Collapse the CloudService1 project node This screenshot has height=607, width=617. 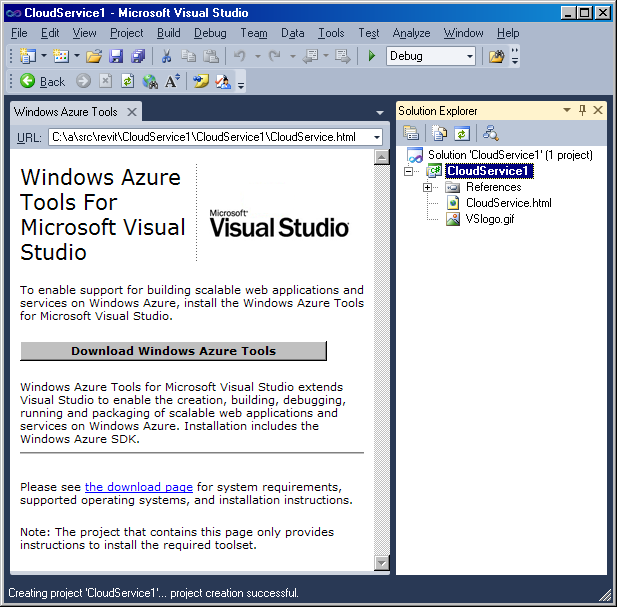click(408, 171)
